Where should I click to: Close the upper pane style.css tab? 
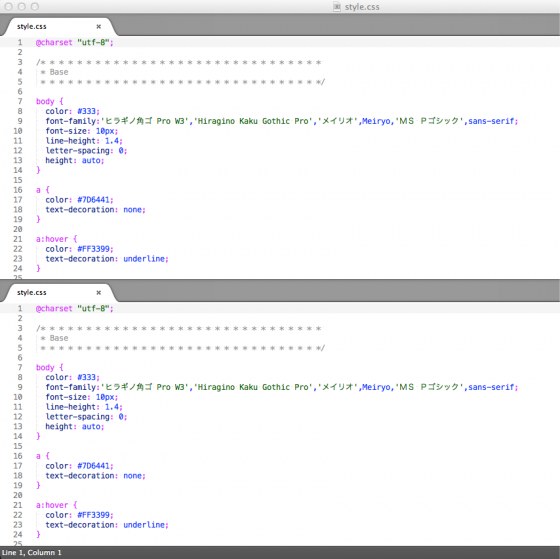click(99, 26)
